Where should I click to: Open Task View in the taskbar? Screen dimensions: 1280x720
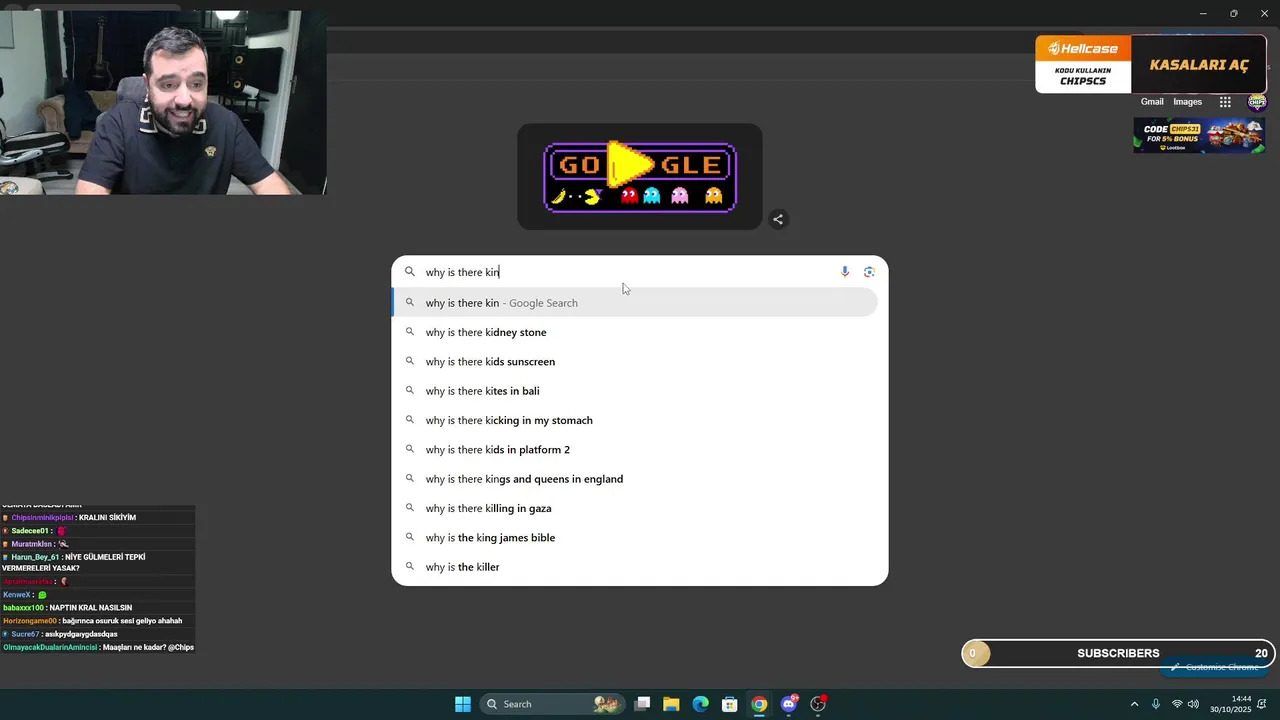[x=643, y=704]
